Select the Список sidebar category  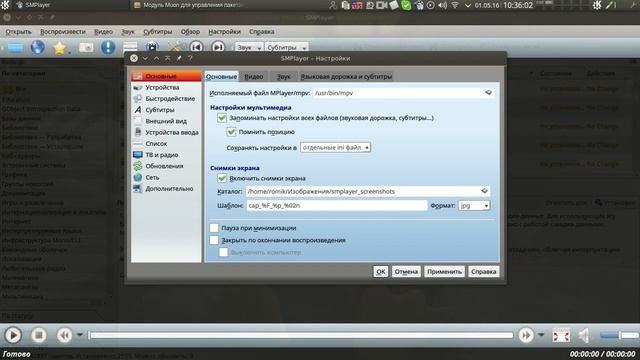pos(167,144)
